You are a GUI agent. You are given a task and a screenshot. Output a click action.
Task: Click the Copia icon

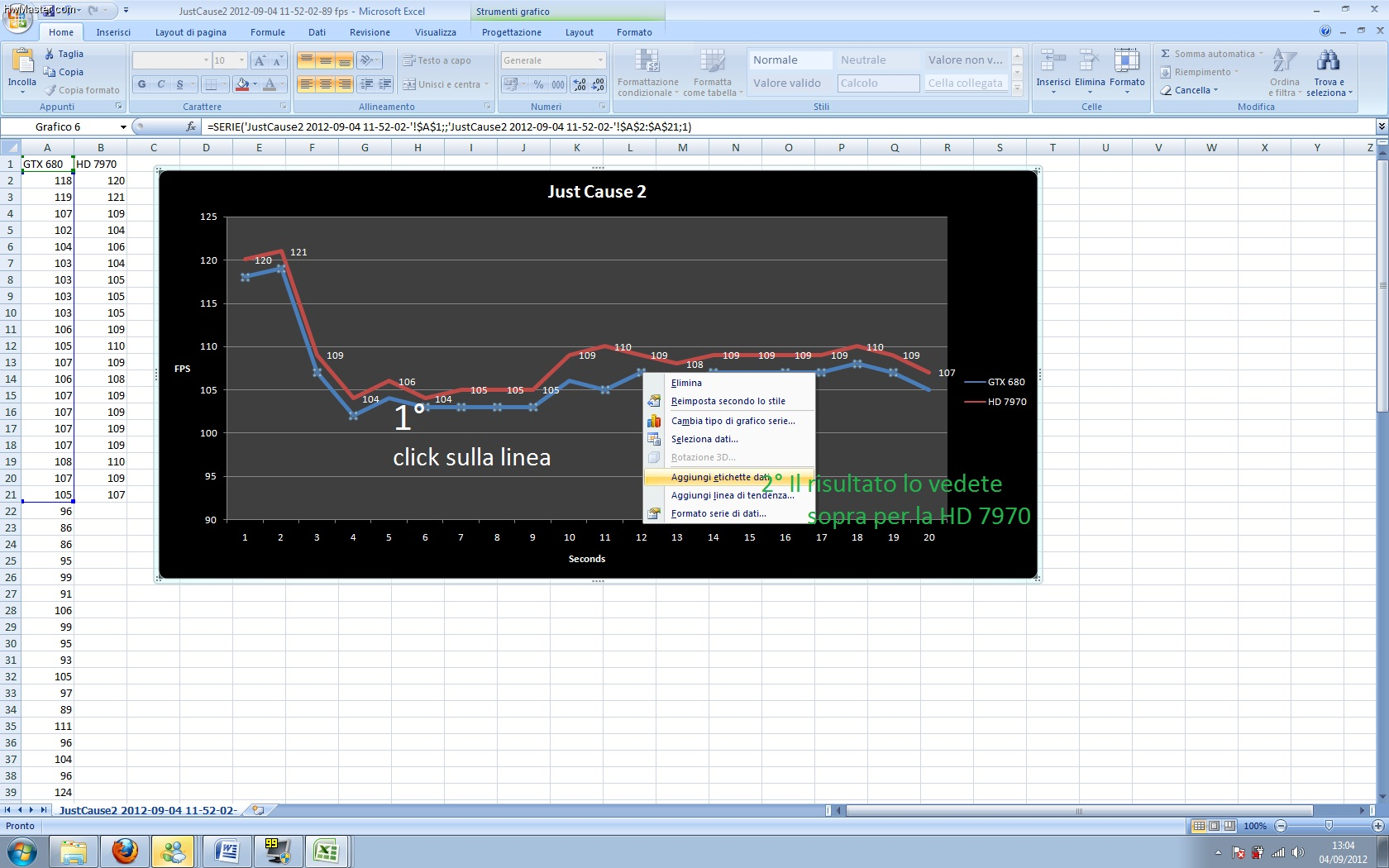point(50,72)
